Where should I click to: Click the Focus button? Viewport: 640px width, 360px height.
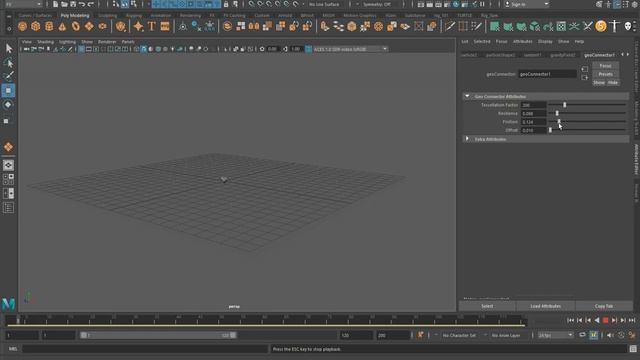click(605, 66)
